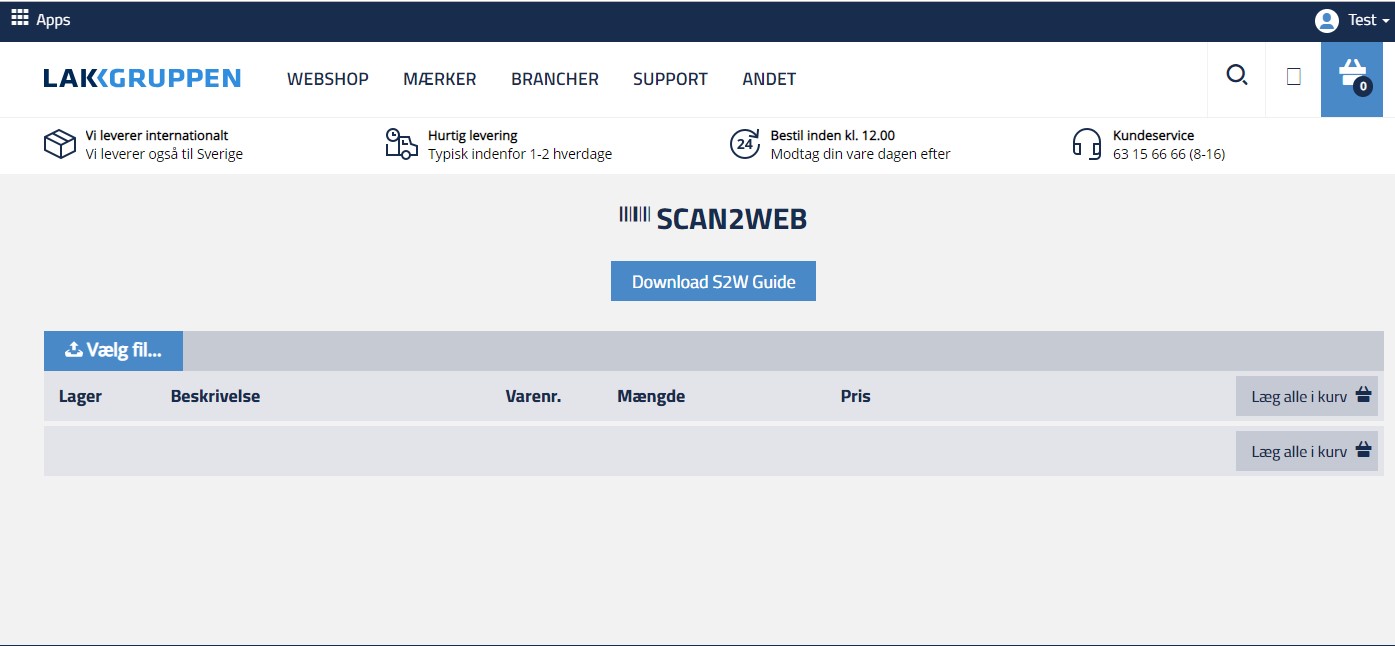The width and height of the screenshot is (1395, 646).
Task: Click 'Typisk indenfor 1-2 hverdage' text
Action: (x=520, y=154)
